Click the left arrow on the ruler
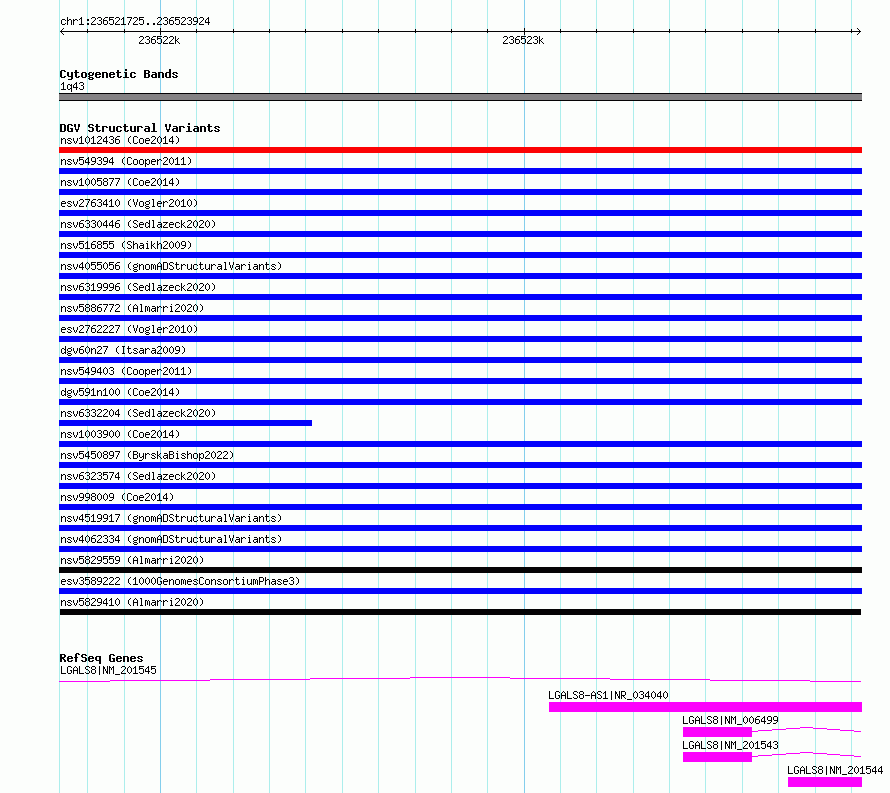This screenshot has width=890, height=793. click(62, 32)
